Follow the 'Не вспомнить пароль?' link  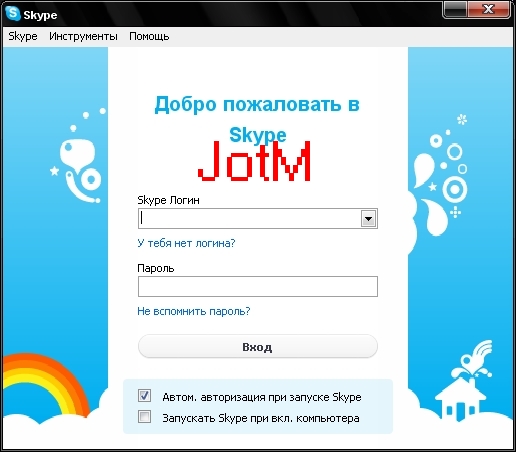(194, 311)
